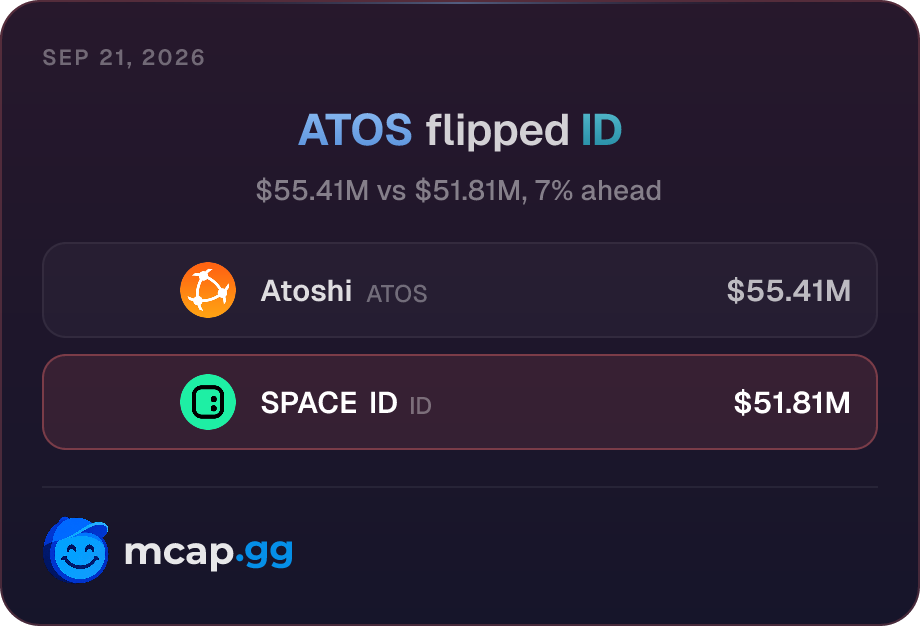Click the gray ATOS ticker label
Image resolution: width=920 pixels, height=626 pixels.
[397, 293]
